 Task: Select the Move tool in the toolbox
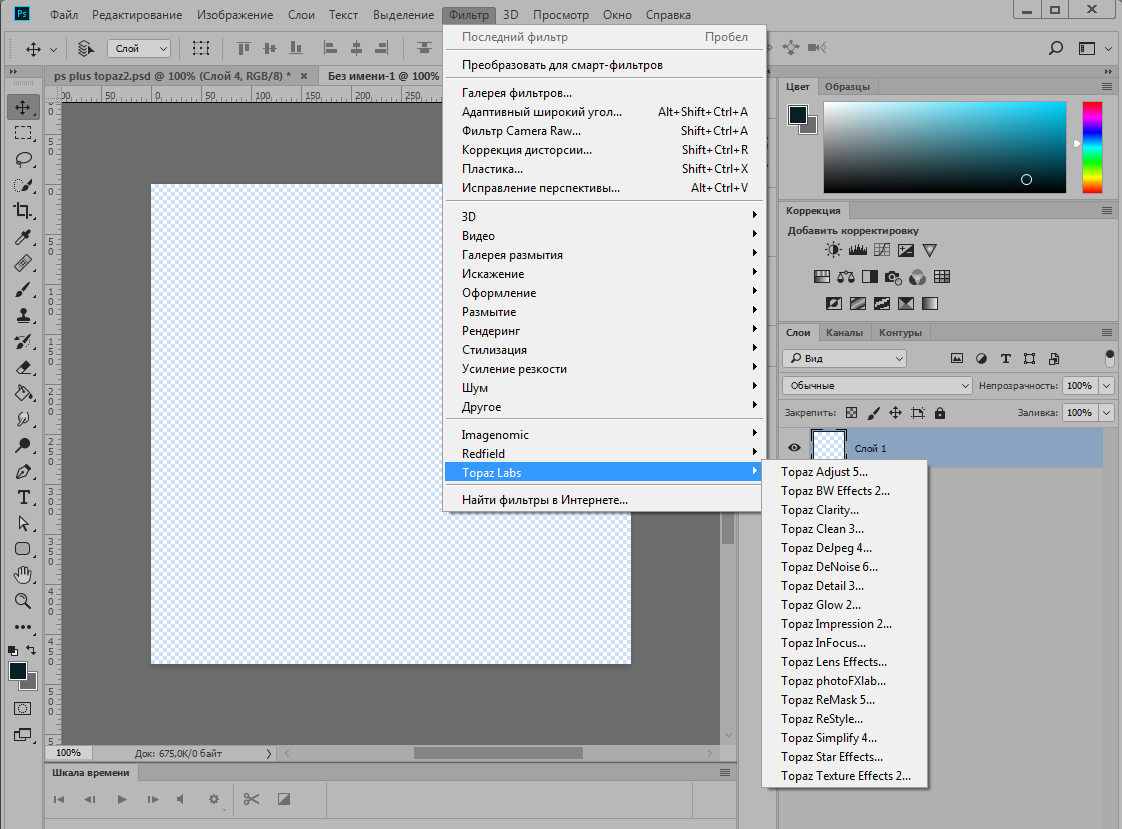(x=23, y=107)
